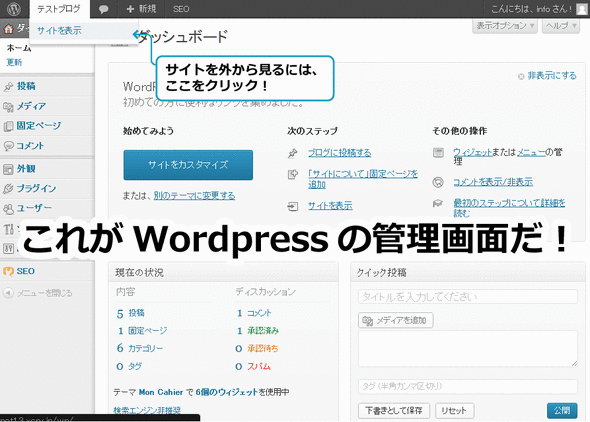Click the collapse menu arrow icon

[8, 293]
